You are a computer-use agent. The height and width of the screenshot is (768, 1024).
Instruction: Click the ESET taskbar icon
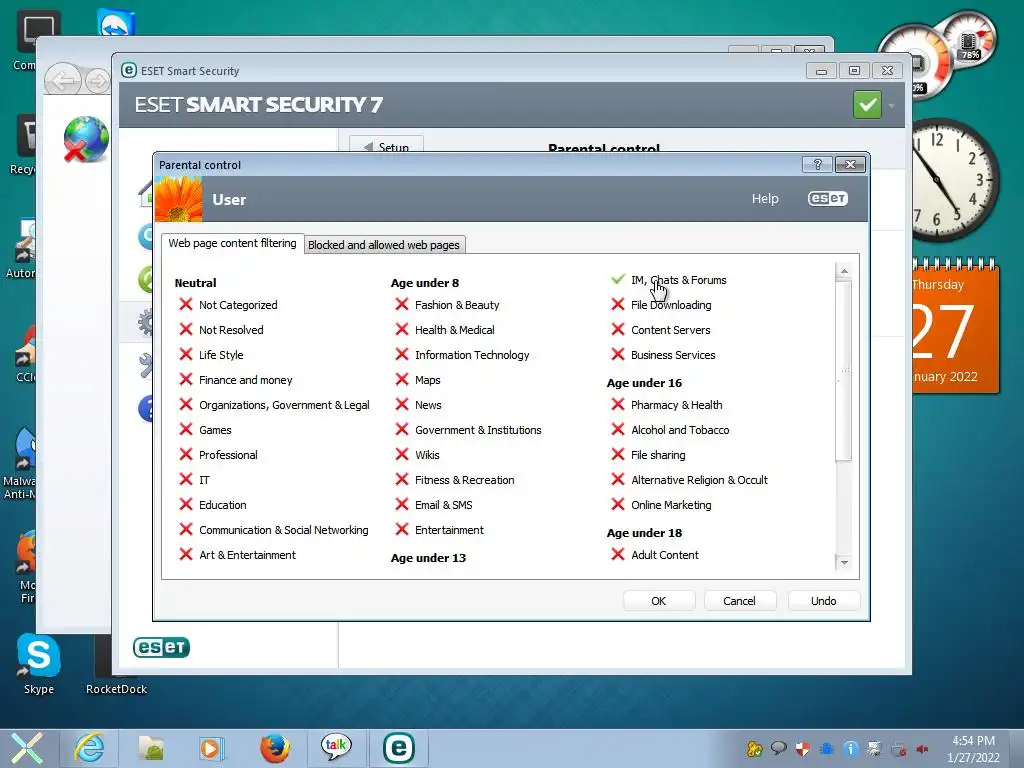click(x=398, y=748)
